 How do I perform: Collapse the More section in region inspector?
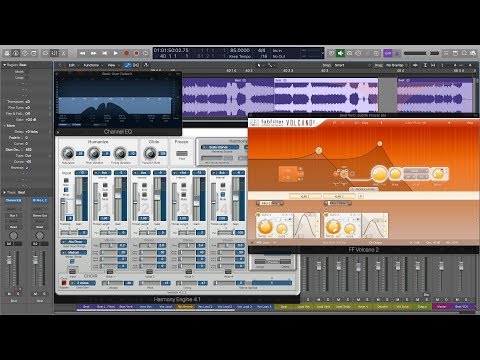click(x=5, y=126)
